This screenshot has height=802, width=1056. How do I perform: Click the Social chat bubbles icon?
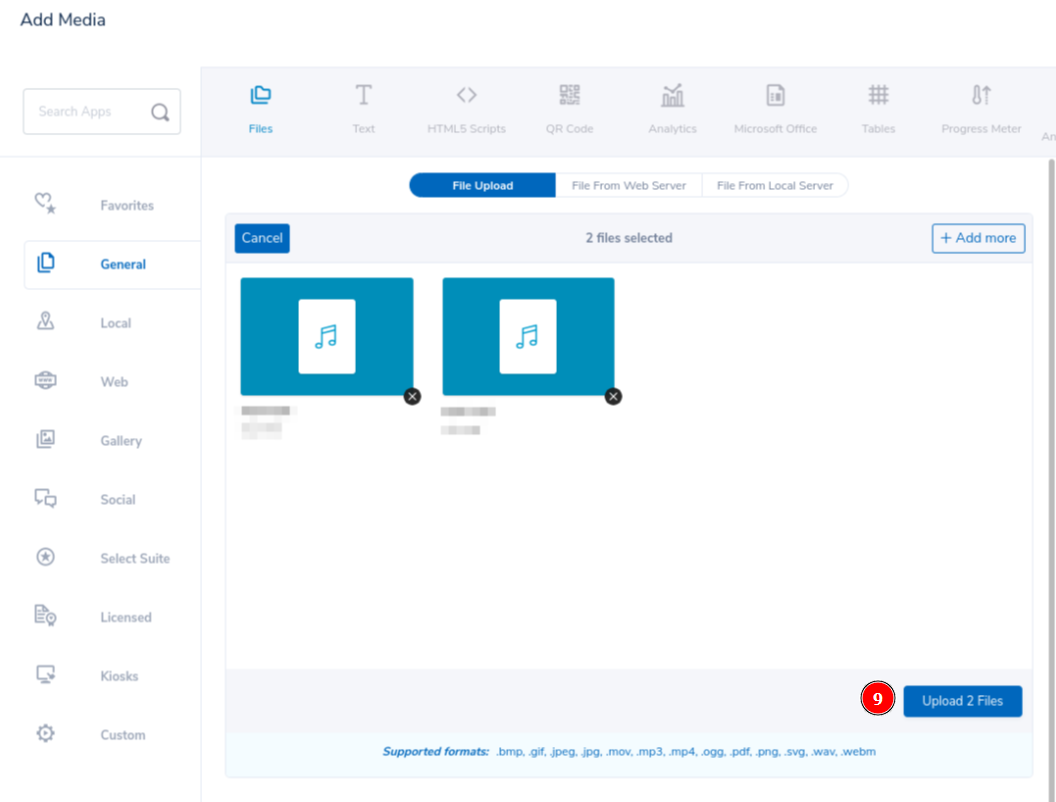point(45,498)
